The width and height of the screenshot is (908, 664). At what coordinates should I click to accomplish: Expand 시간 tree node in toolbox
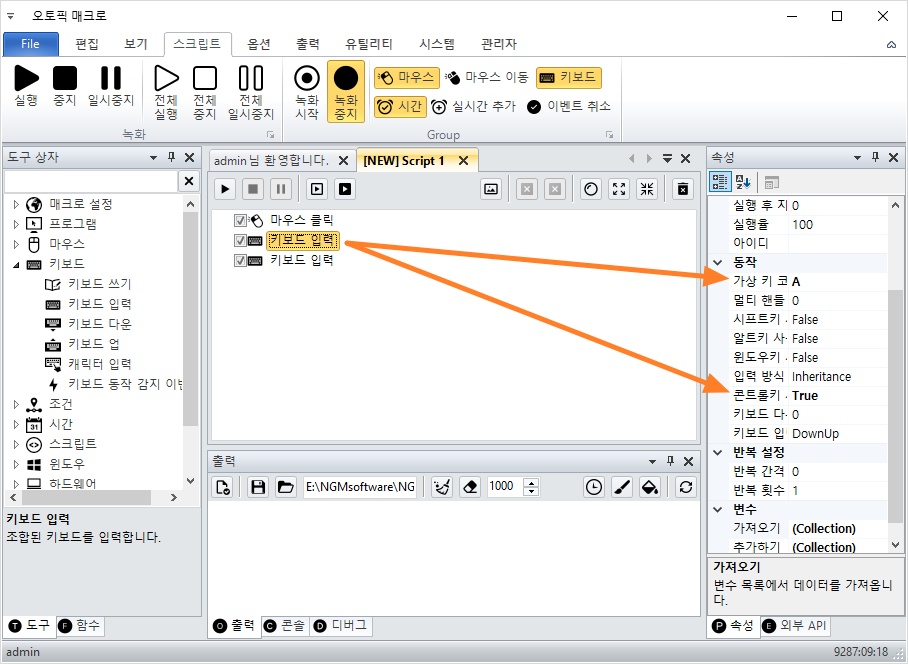16,424
